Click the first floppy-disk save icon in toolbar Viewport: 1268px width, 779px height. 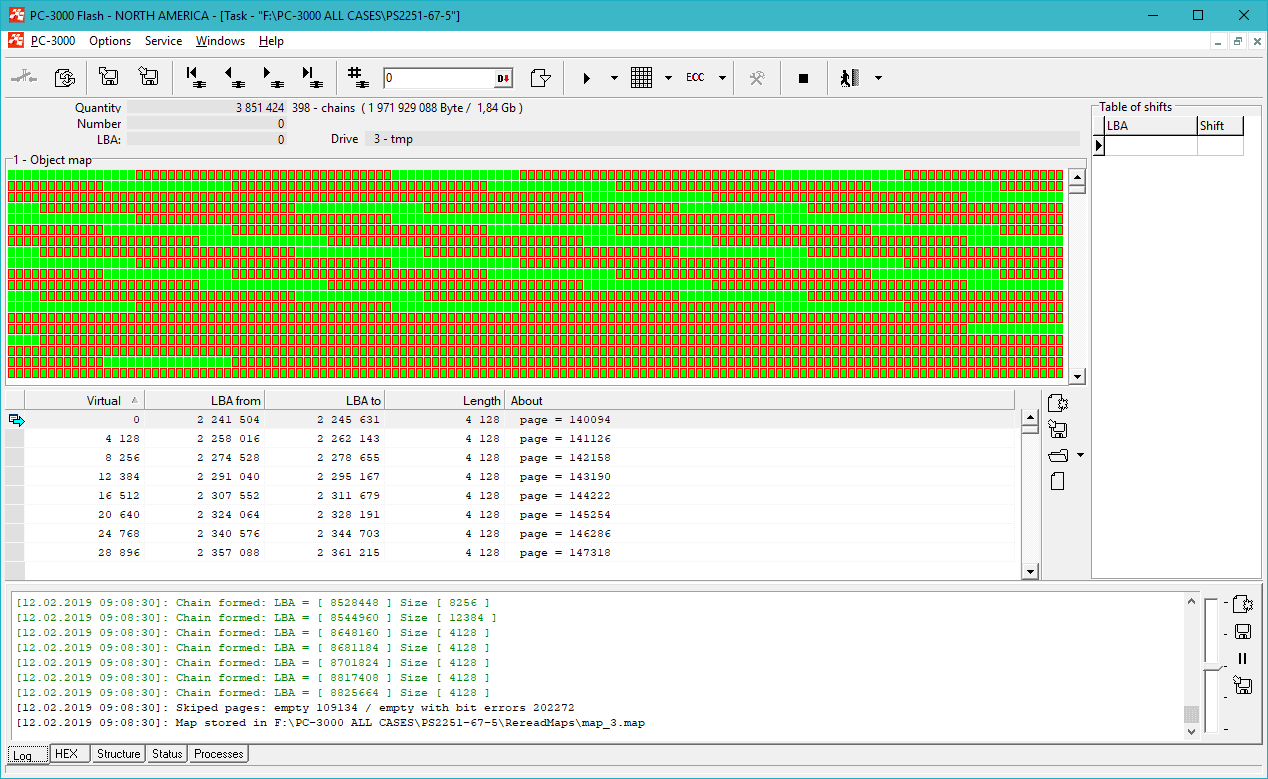tap(109, 78)
